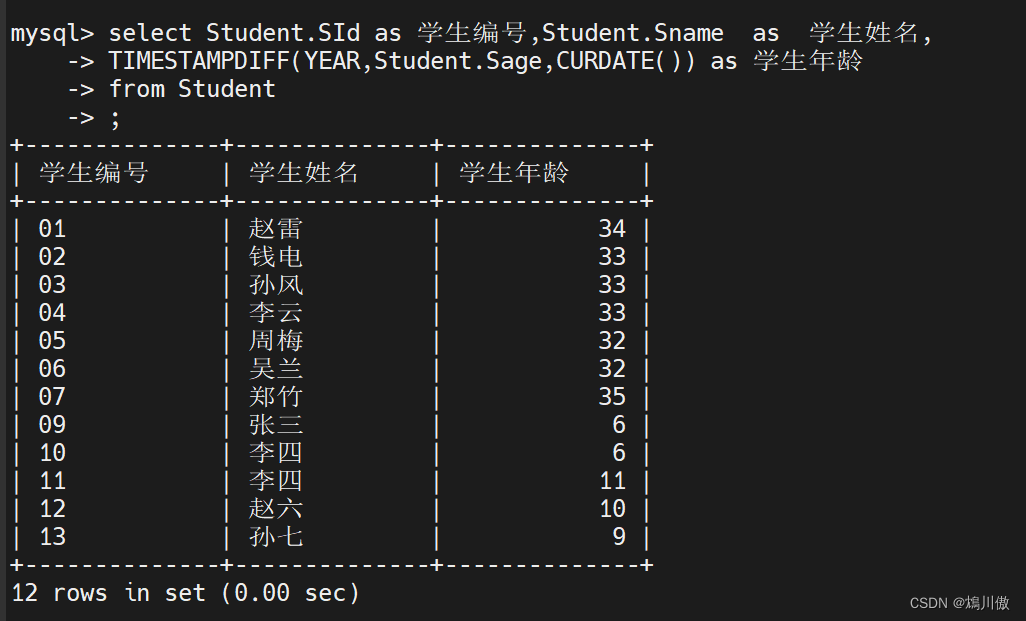Select the 学生姓名 header in result table

pyautogui.click(x=304, y=173)
